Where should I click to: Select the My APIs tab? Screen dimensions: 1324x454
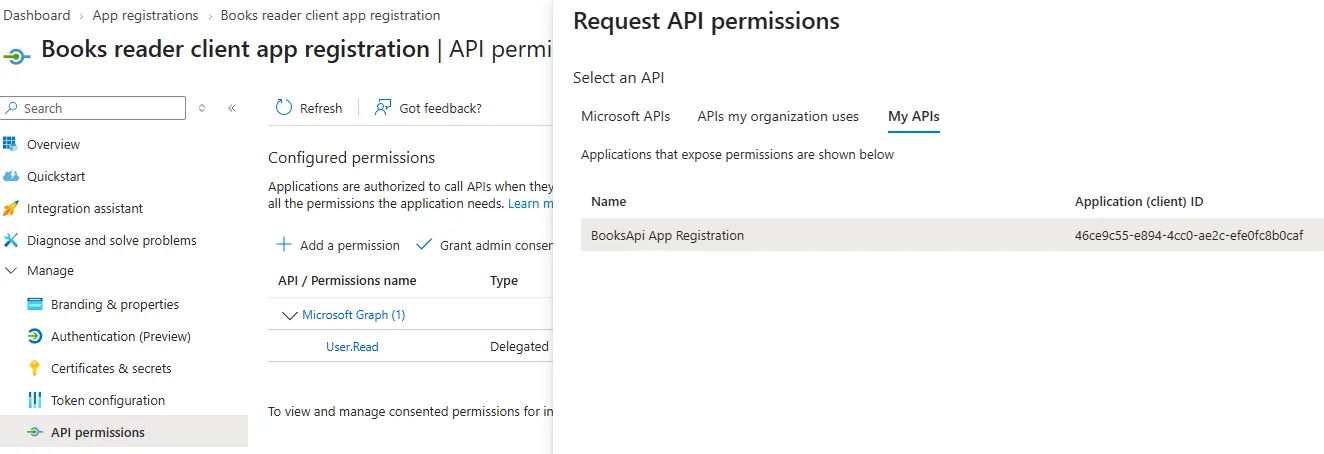[914, 116]
